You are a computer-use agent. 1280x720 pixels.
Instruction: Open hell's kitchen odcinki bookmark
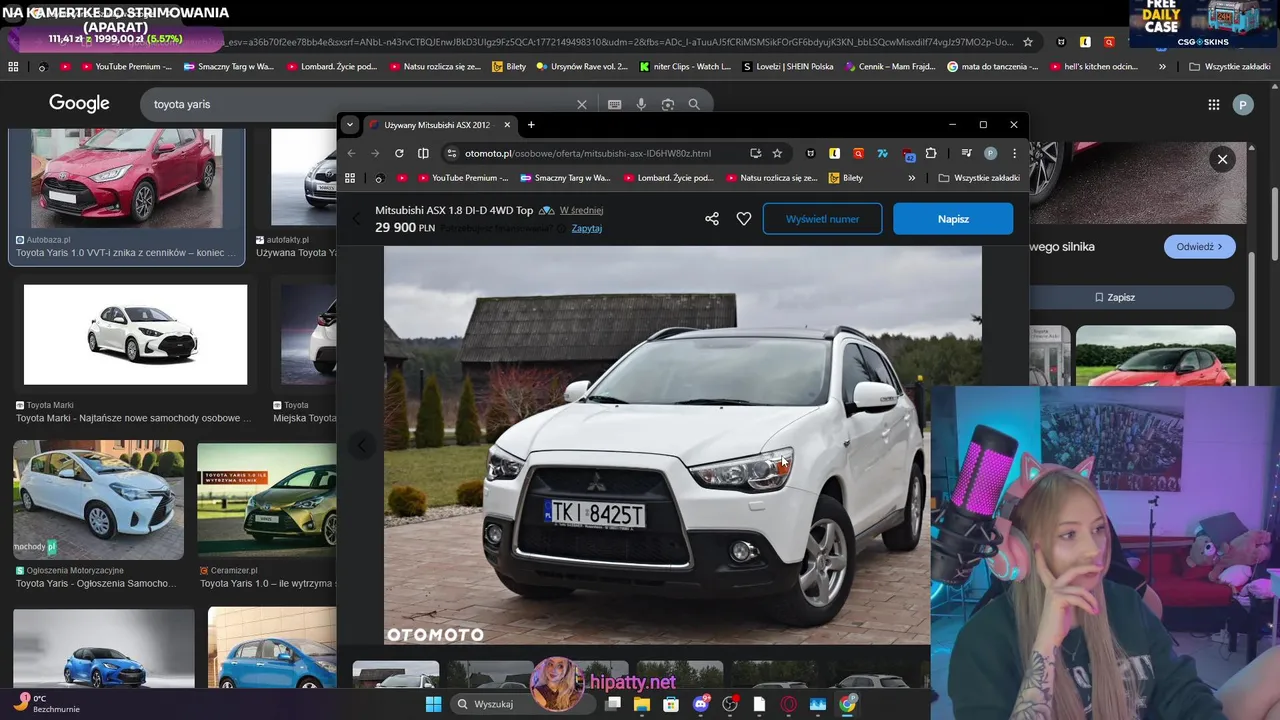tap(1094, 66)
